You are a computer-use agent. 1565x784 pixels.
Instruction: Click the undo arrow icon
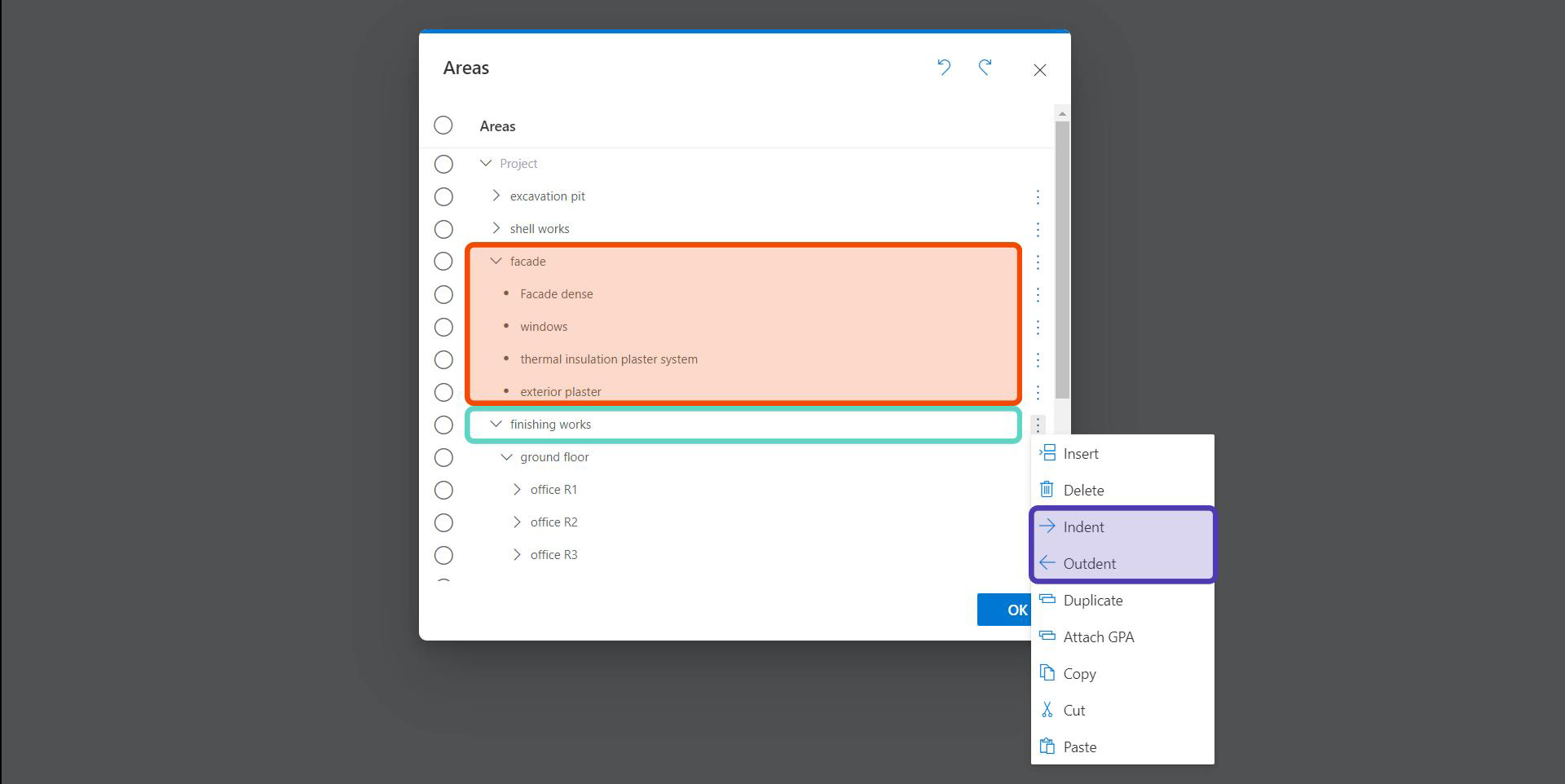pyautogui.click(x=944, y=68)
